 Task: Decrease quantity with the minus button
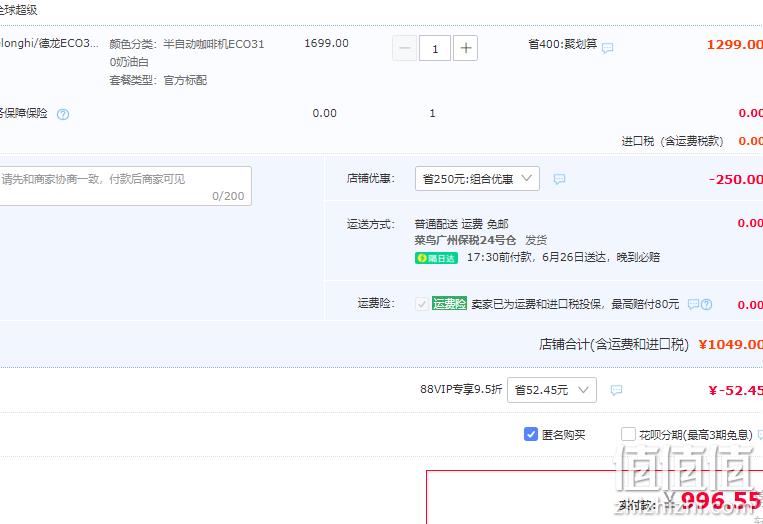pos(404,48)
